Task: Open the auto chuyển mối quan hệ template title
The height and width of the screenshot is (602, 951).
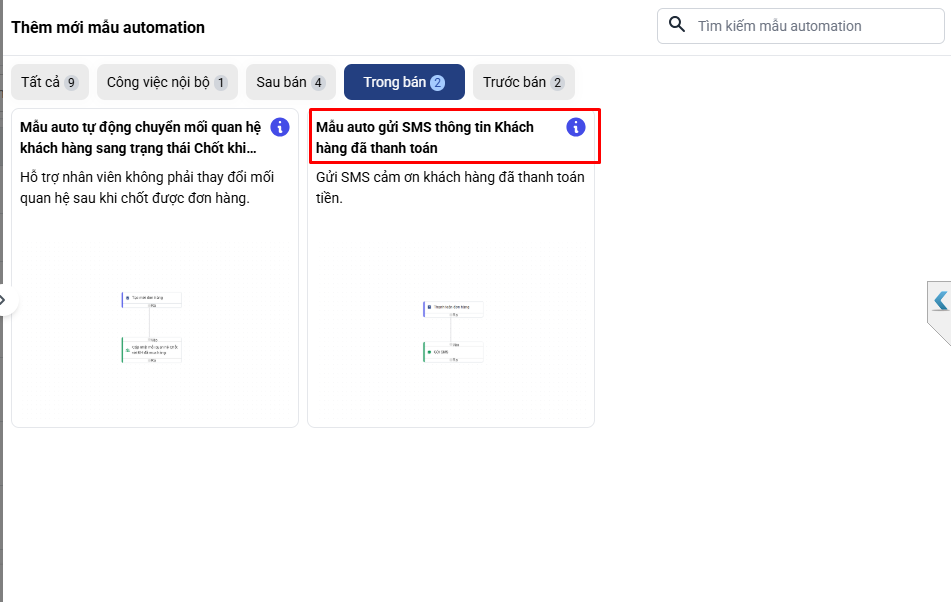Action: tap(138, 138)
